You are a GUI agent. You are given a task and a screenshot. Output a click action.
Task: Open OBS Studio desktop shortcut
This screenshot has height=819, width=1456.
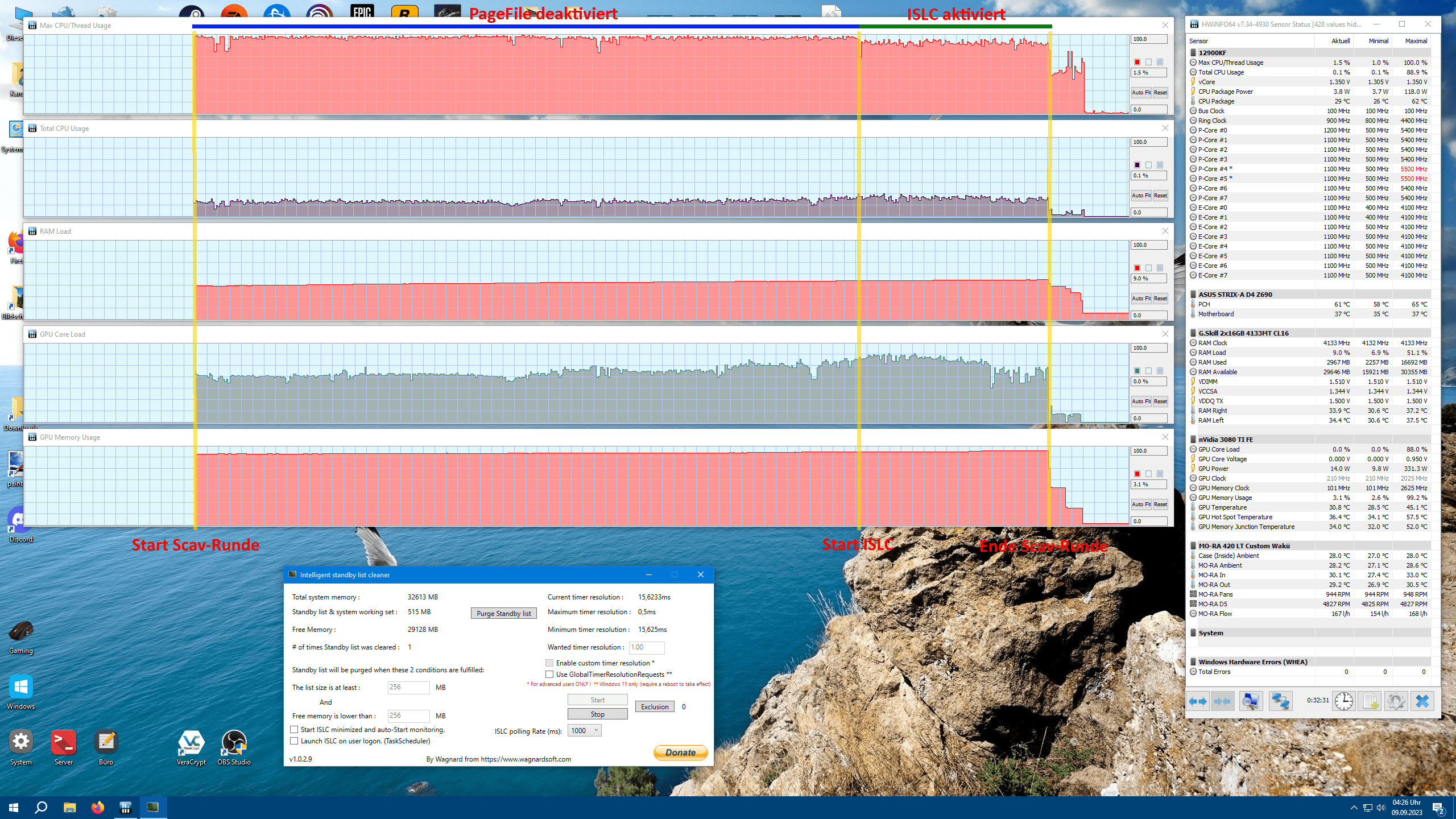tap(234, 747)
